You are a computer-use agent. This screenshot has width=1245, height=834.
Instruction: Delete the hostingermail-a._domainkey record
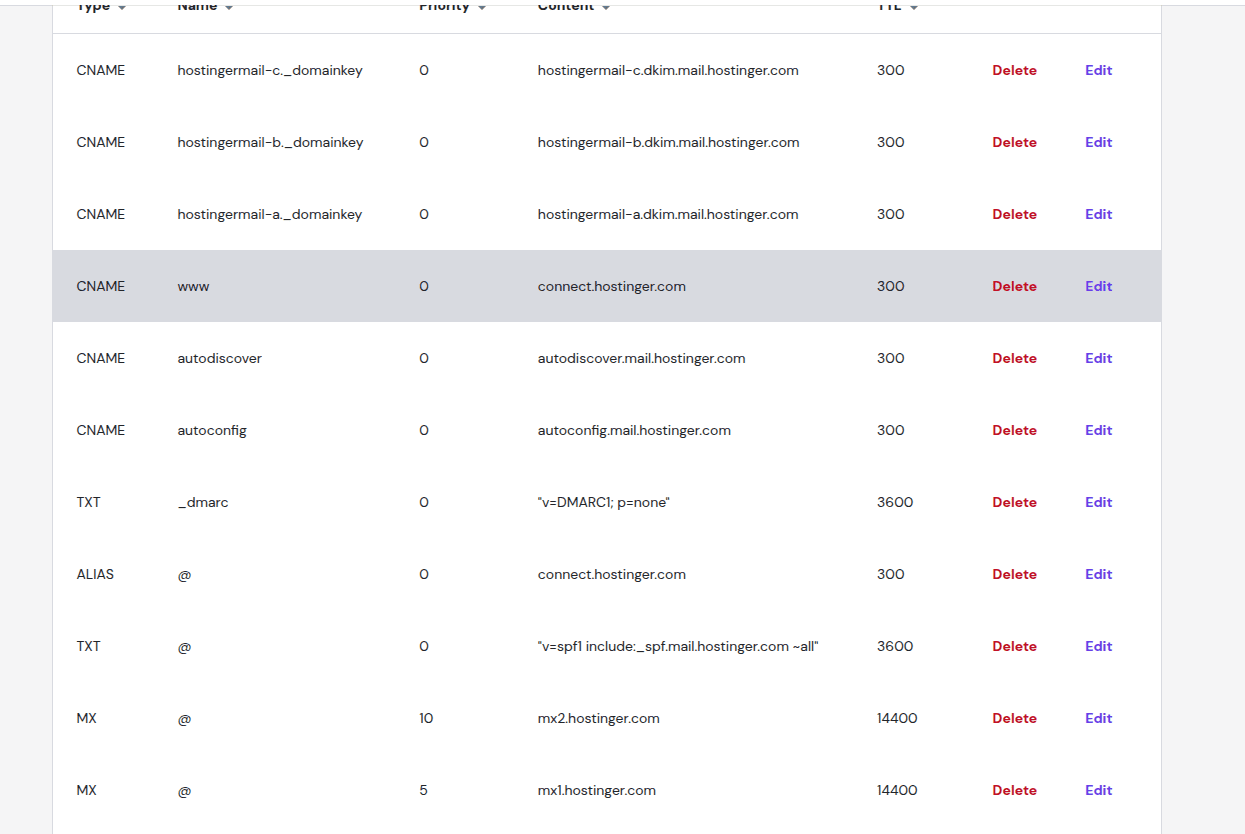(1014, 214)
